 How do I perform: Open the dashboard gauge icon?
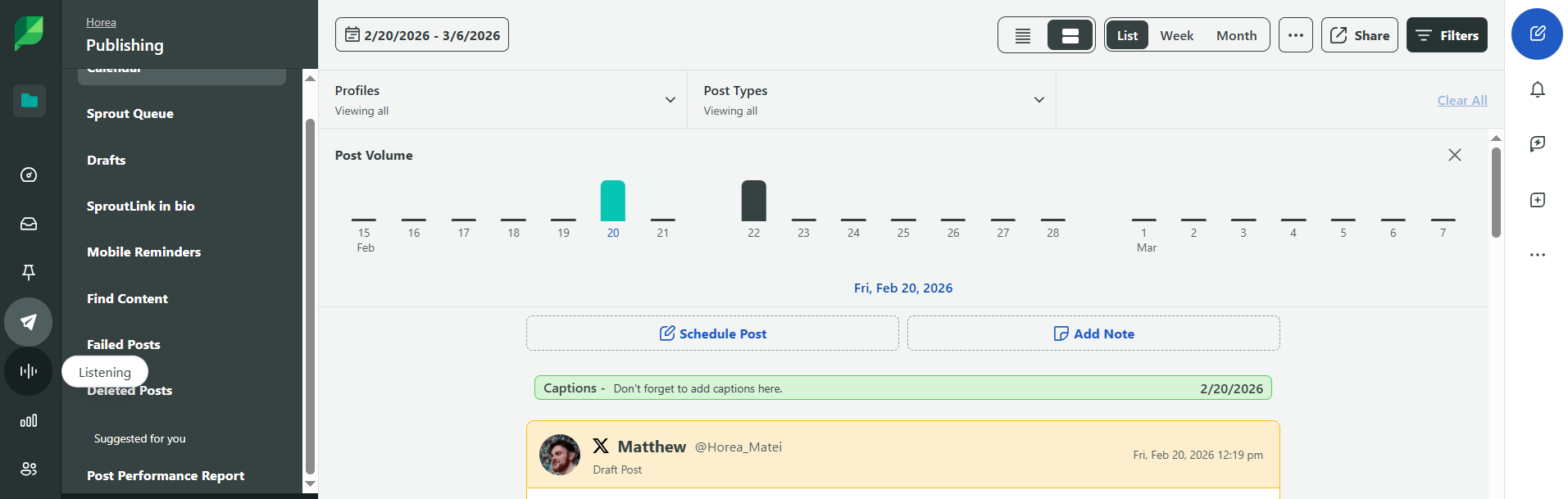[x=29, y=175]
